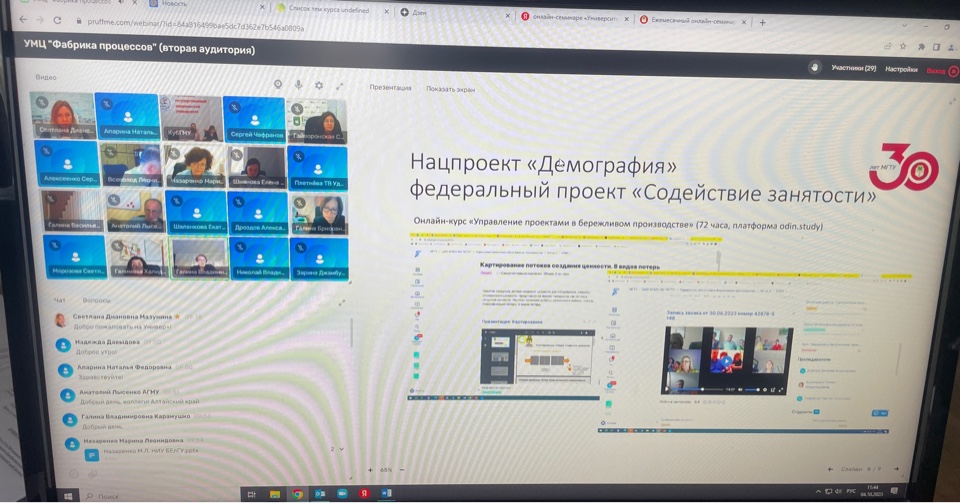This screenshot has height=503, width=960.
Task: Click the muted mic icon on Галина Брюхан... tile
Action: [x=300, y=203]
